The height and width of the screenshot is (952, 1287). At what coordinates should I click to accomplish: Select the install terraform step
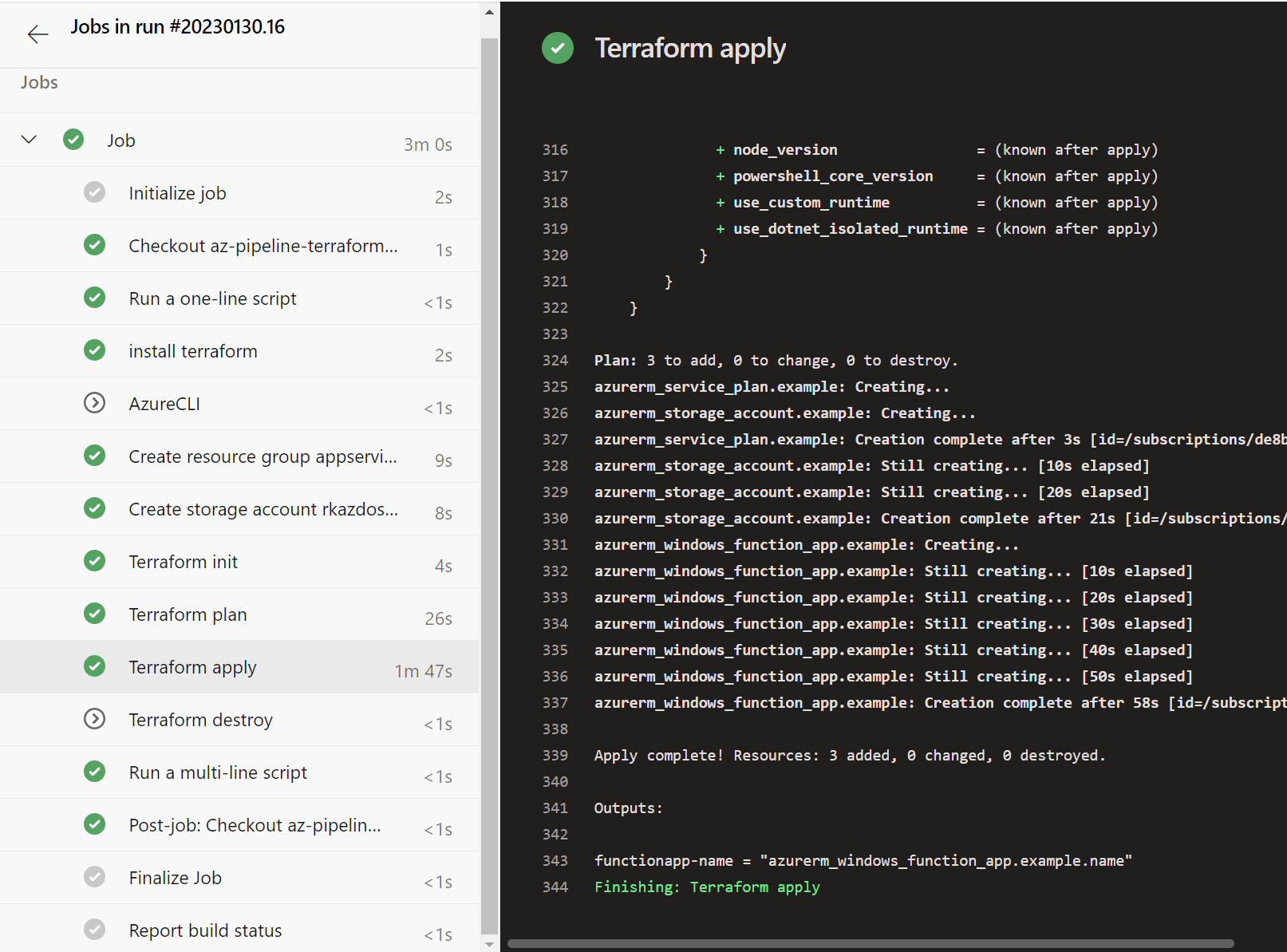click(193, 351)
